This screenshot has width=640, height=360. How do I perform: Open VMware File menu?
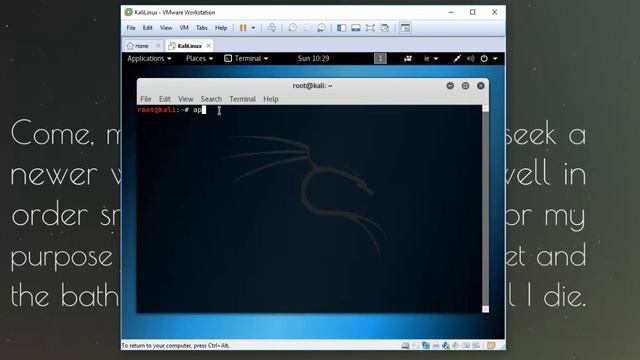click(131, 28)
